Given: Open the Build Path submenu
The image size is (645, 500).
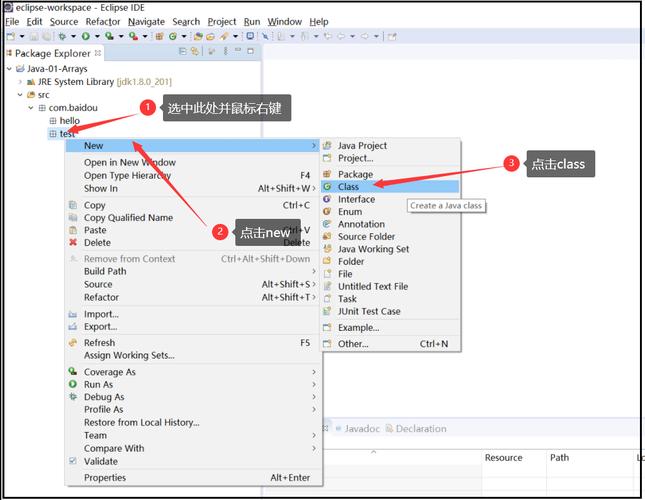Looking at the screenshot, I should (x=193, y=271).
